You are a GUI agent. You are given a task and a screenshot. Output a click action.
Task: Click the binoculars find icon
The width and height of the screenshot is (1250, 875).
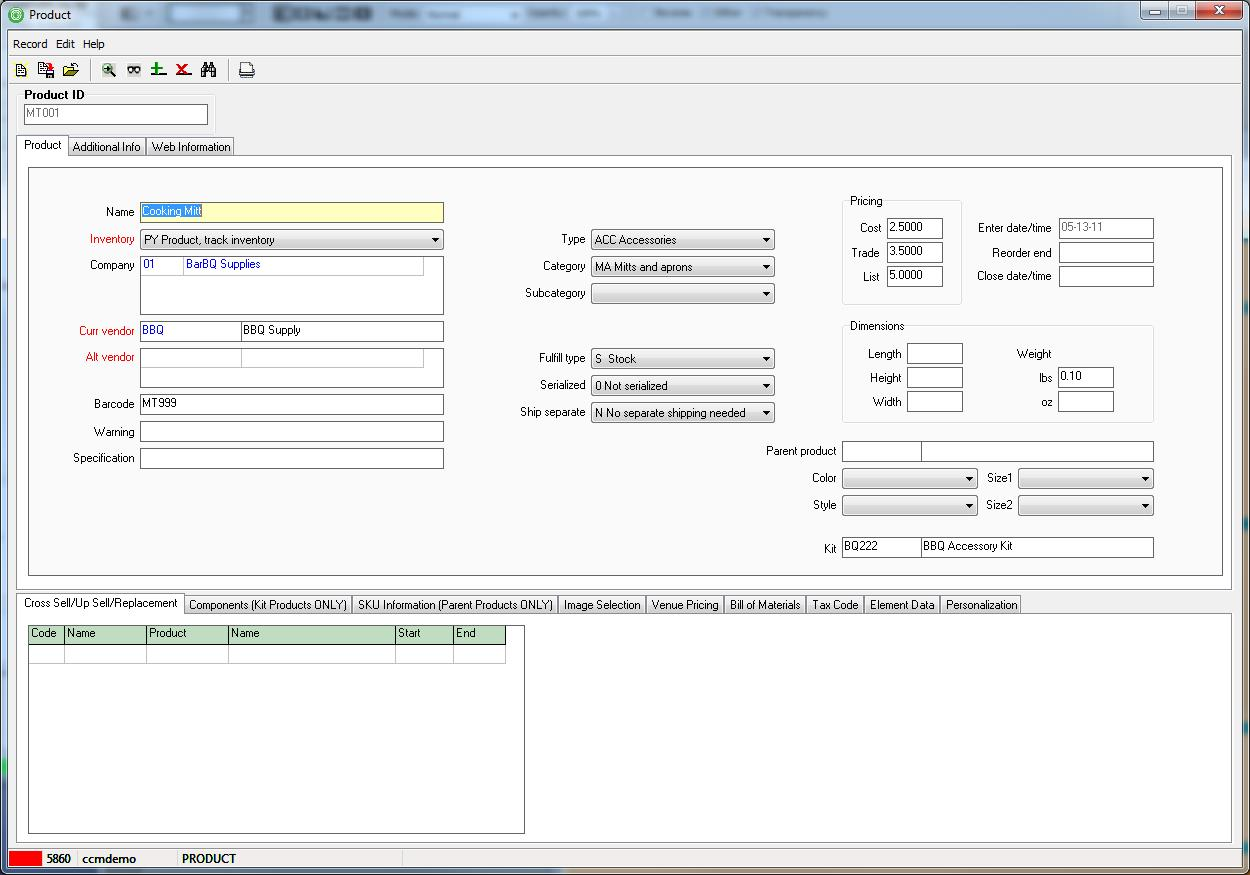tap(208, 70)
